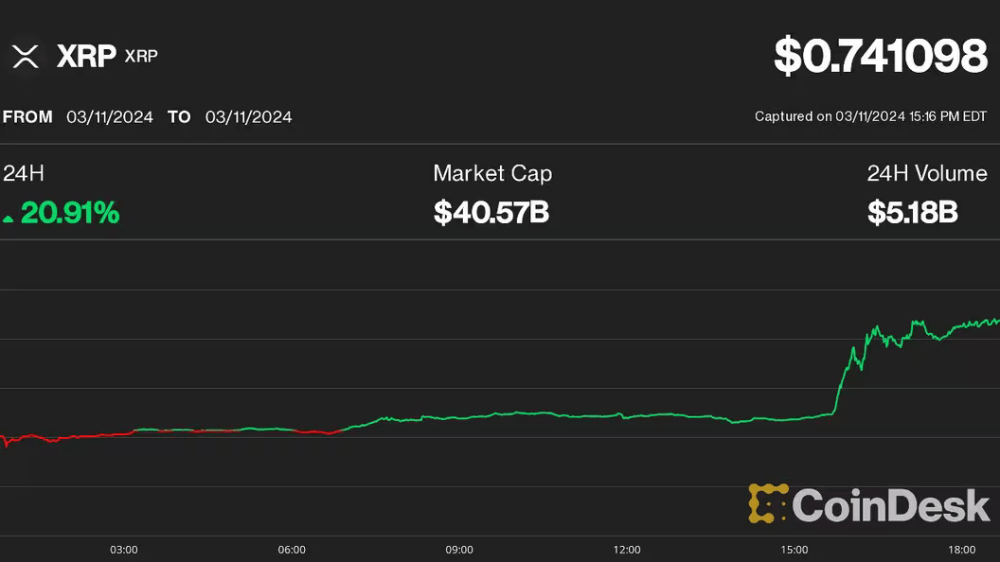Select the XRP coin name heading
This screenshot has height=562, width=1000.
pyautogui.click(x=86, y=56)
